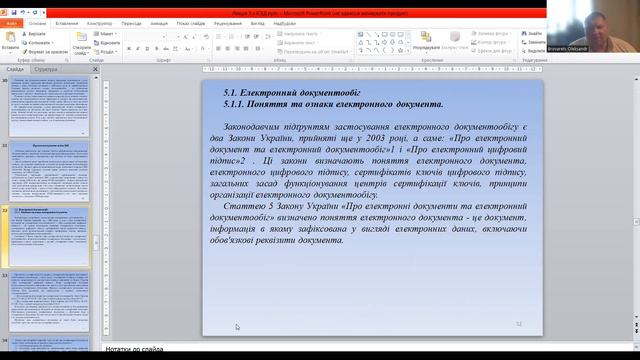
Task: Open the Заливка фігури shape fill
Action: pos(492,33)
